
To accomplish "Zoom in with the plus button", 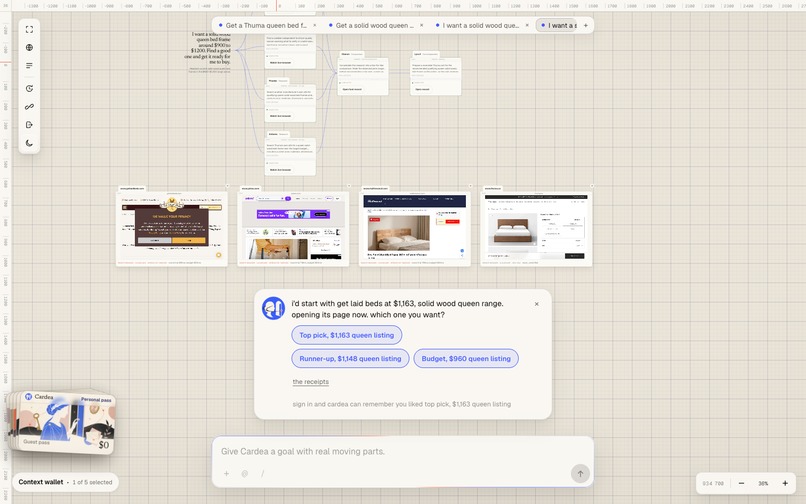I will point(785,483).
